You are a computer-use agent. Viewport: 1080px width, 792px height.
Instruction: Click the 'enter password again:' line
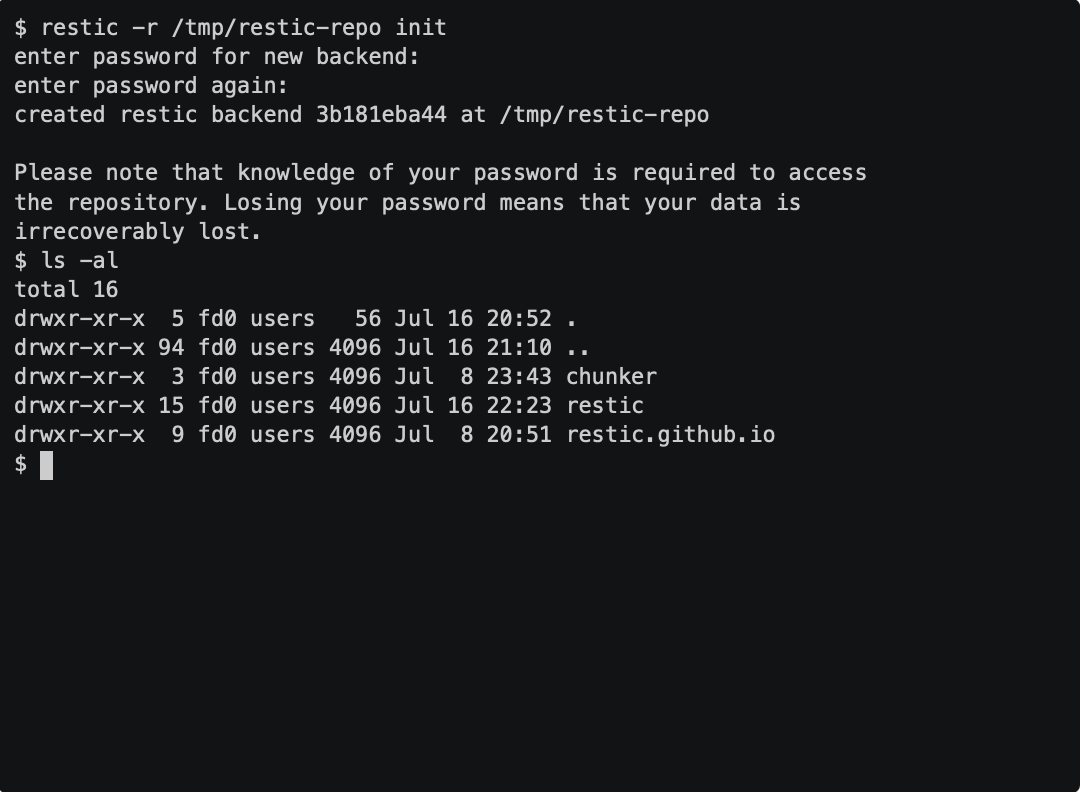click(x=151, y=86)
